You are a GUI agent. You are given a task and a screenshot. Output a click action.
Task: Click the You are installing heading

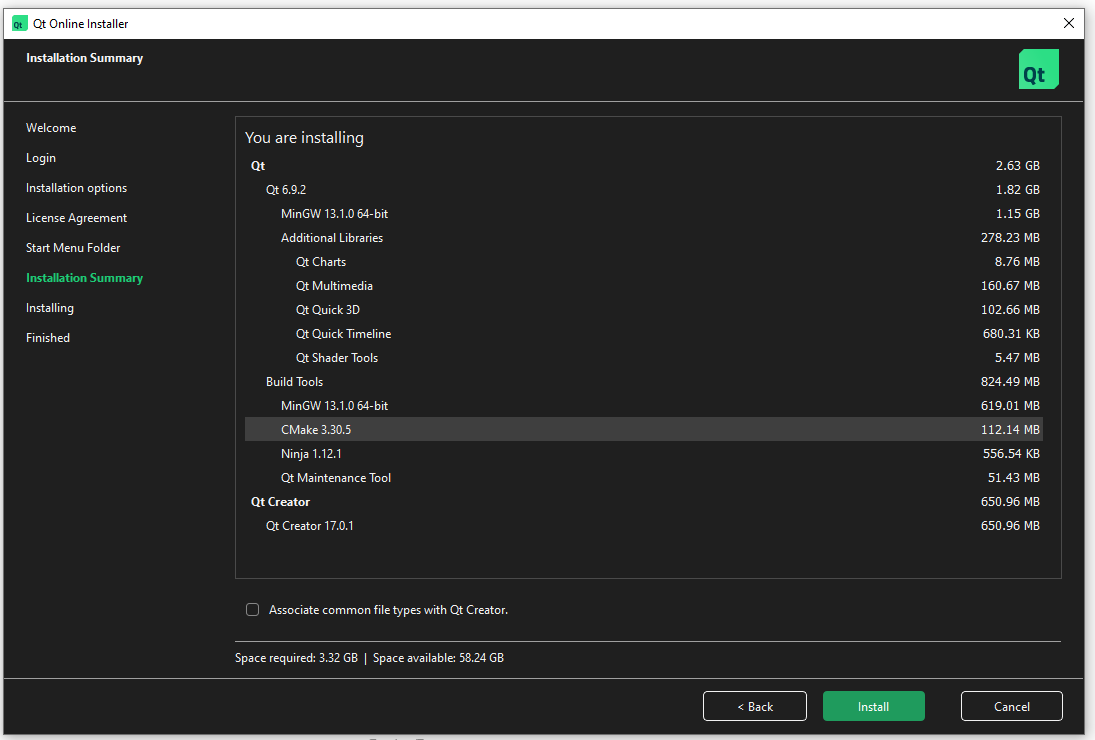click(x=304, y=138)
